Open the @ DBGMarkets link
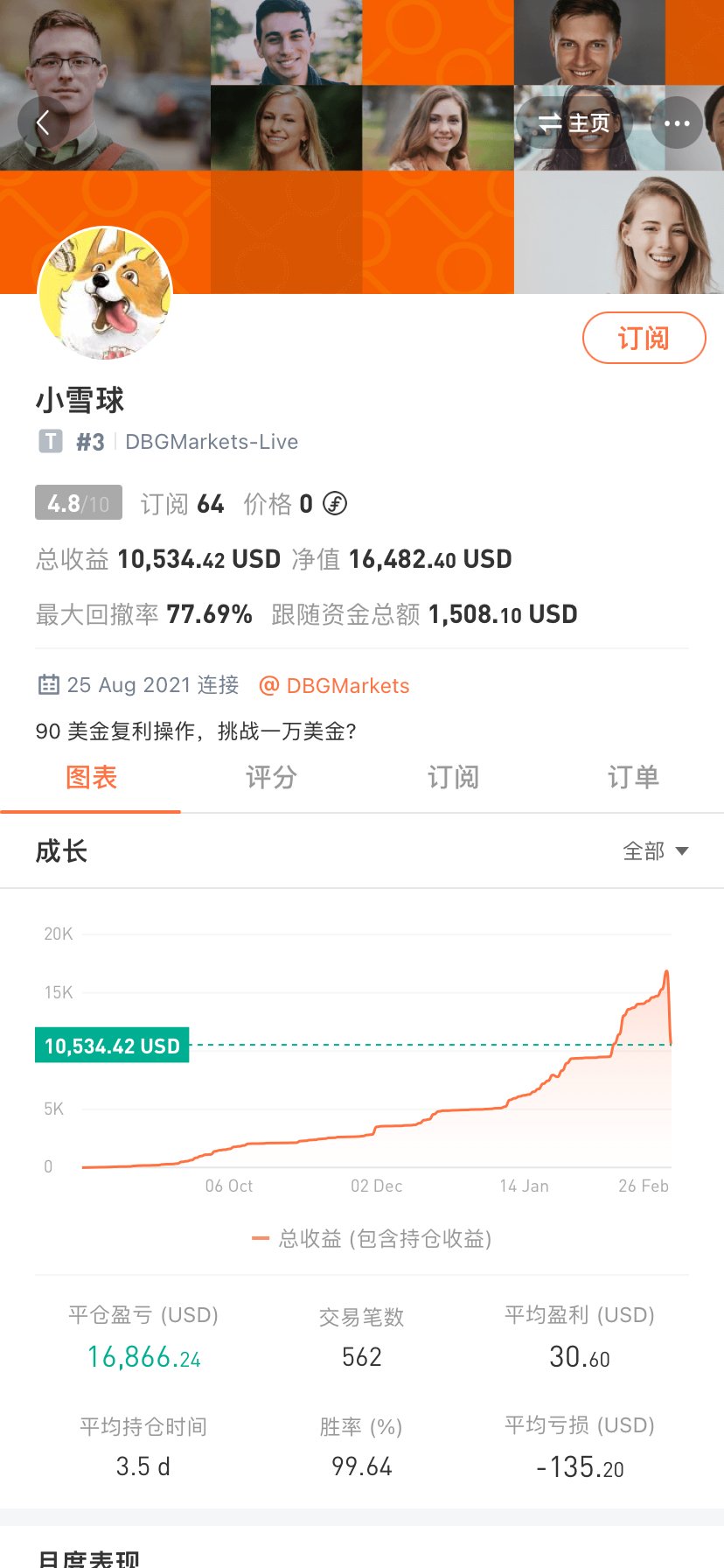Screen dimensions: 724x1568 point(334,685)
